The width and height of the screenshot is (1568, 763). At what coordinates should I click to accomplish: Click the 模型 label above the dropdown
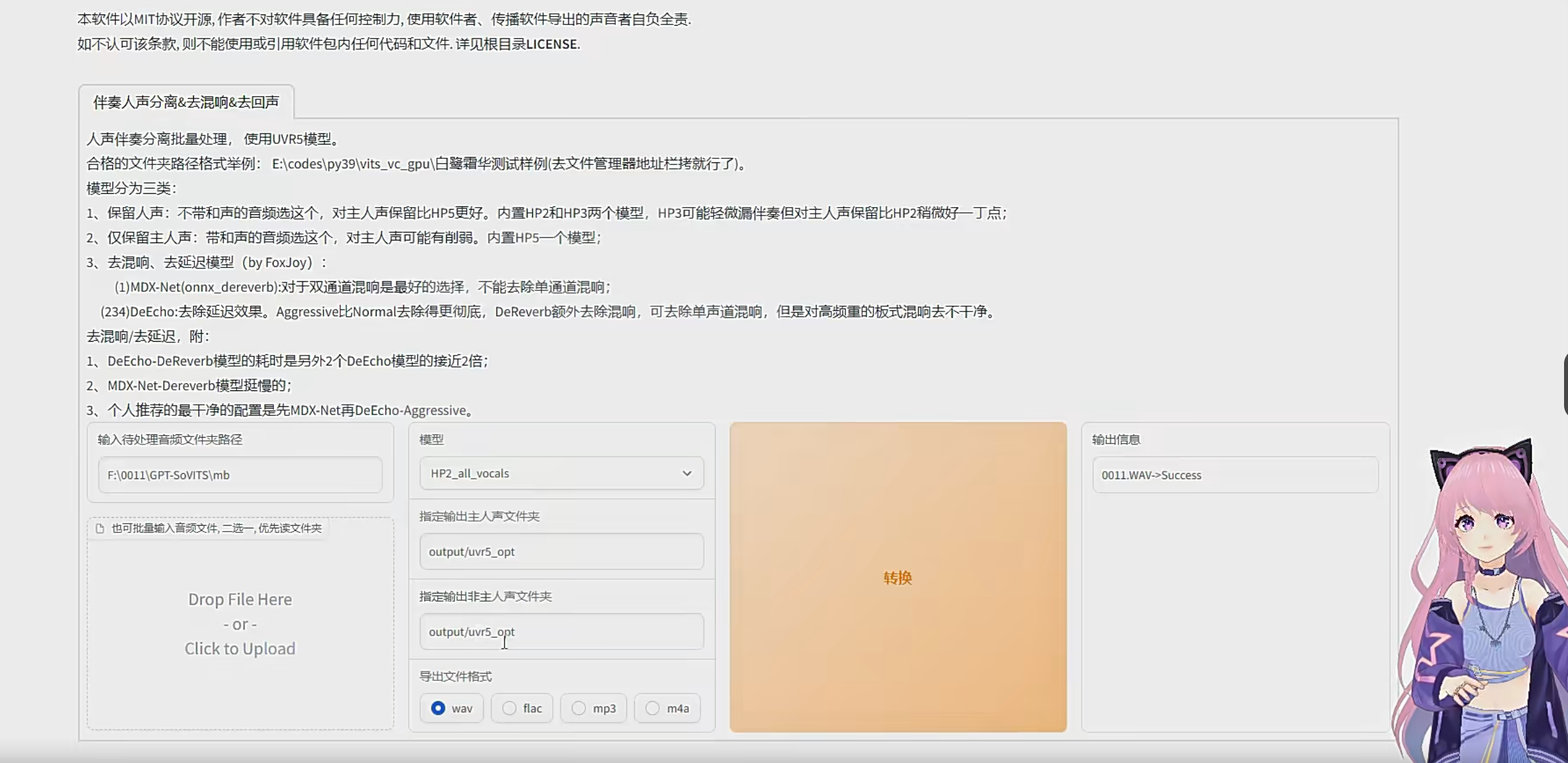click(431, 439)
